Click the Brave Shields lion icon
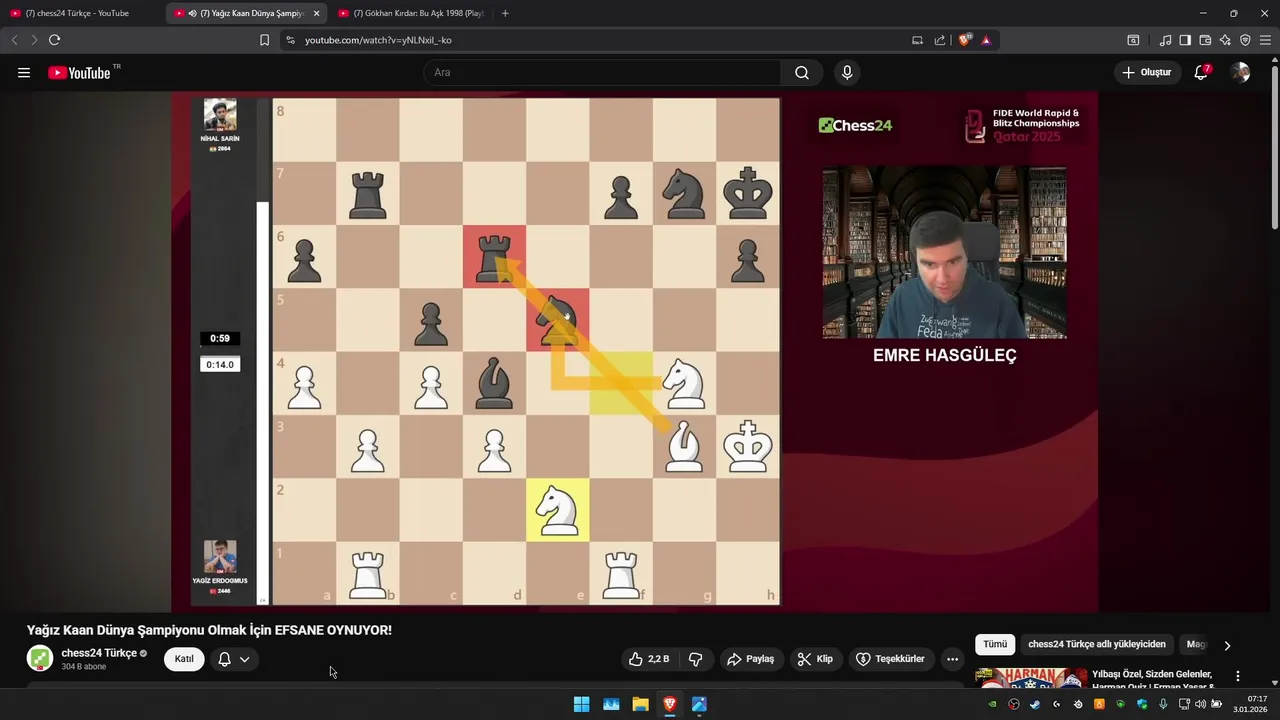This screenshot has height=720, width=1280. 964,40
